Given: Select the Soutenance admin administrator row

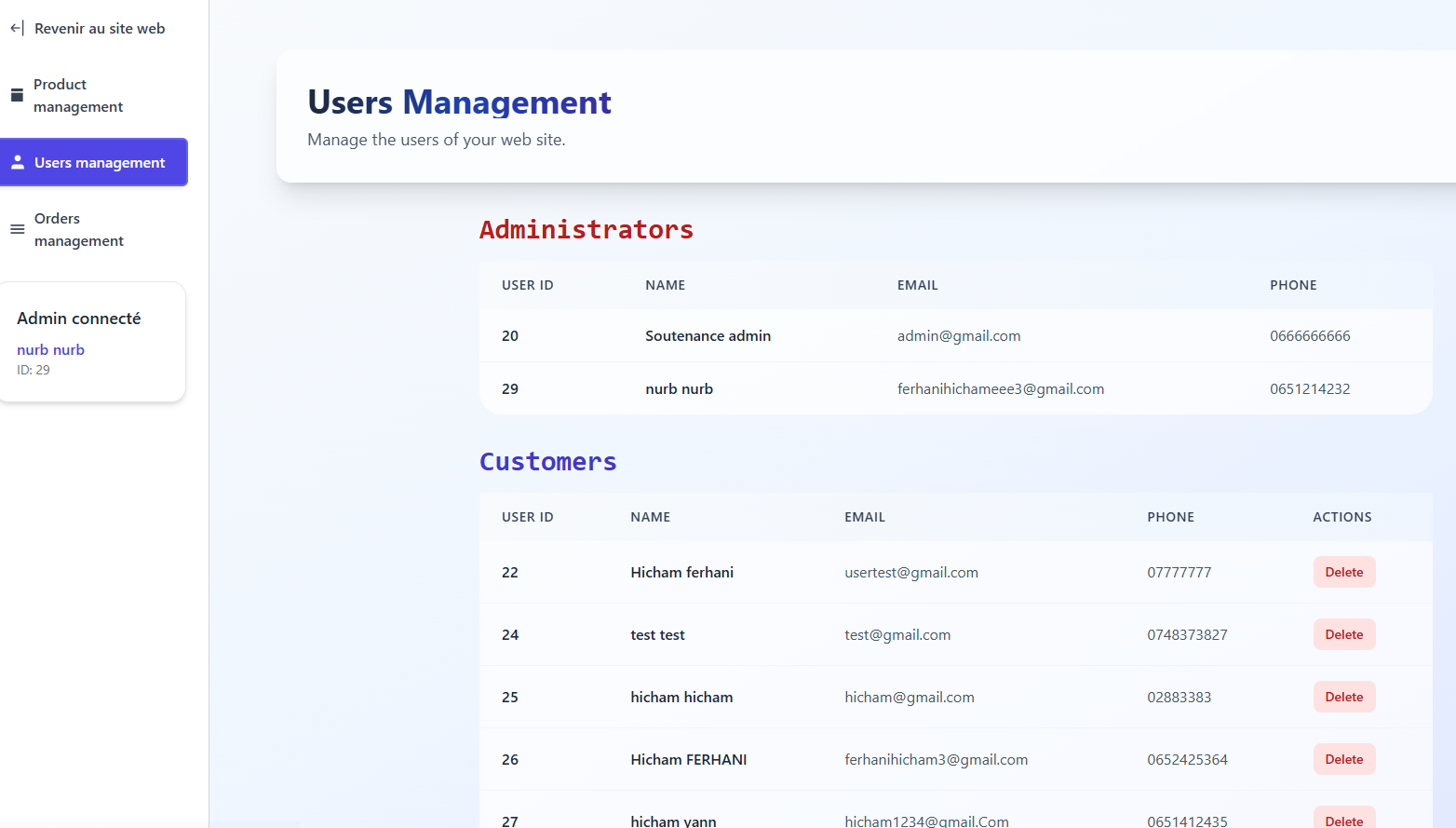Looking at the screenshot, I should pyautogui.click(x=708, y=335).
